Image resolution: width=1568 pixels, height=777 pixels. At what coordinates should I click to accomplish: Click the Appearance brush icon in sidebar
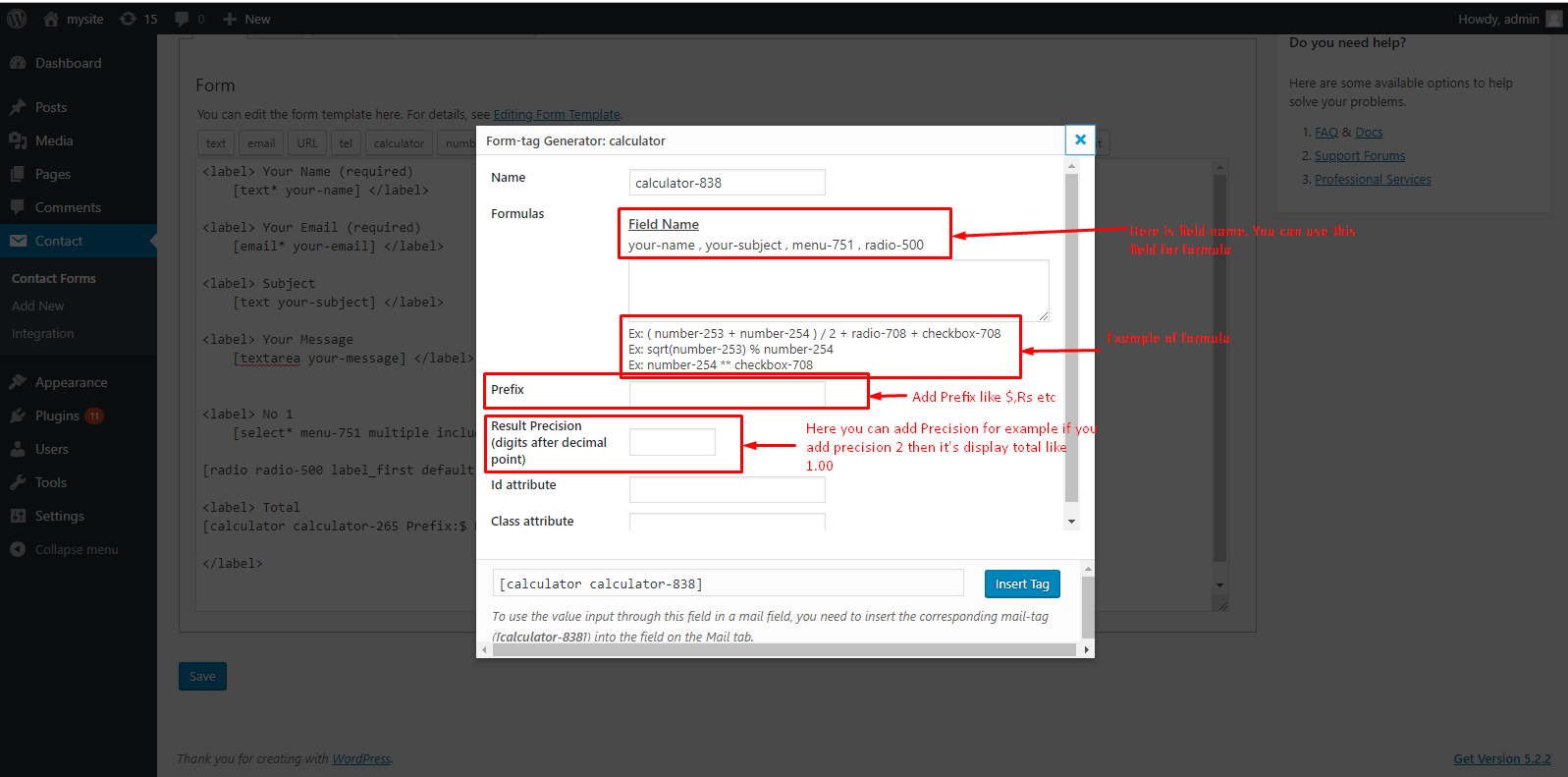pos(18,382)
